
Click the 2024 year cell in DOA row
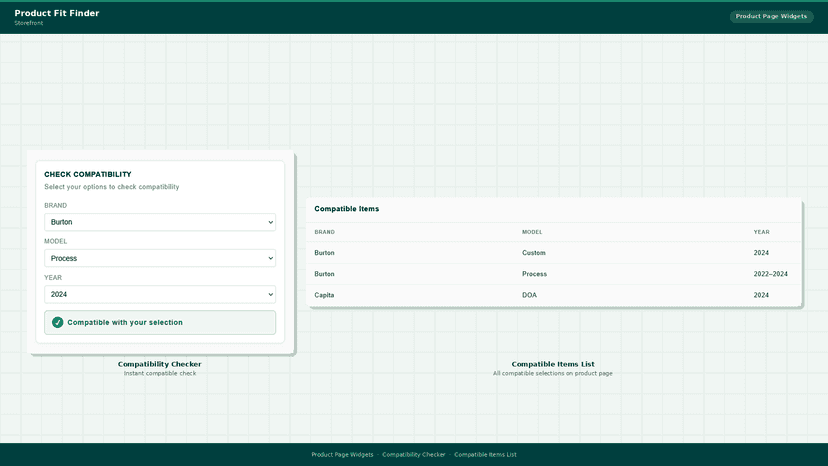click(761, 295)
